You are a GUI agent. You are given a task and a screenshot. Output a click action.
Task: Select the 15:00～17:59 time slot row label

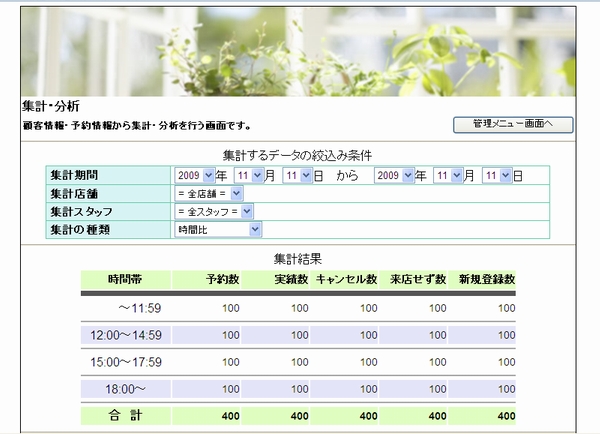pyautogui.click(x=126, y=361)
